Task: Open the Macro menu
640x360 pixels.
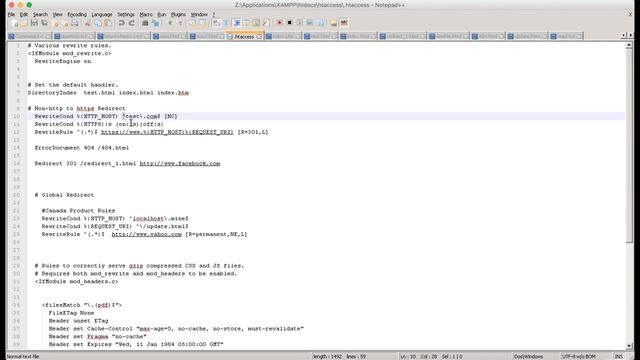Action: click(x=146, y=14)
